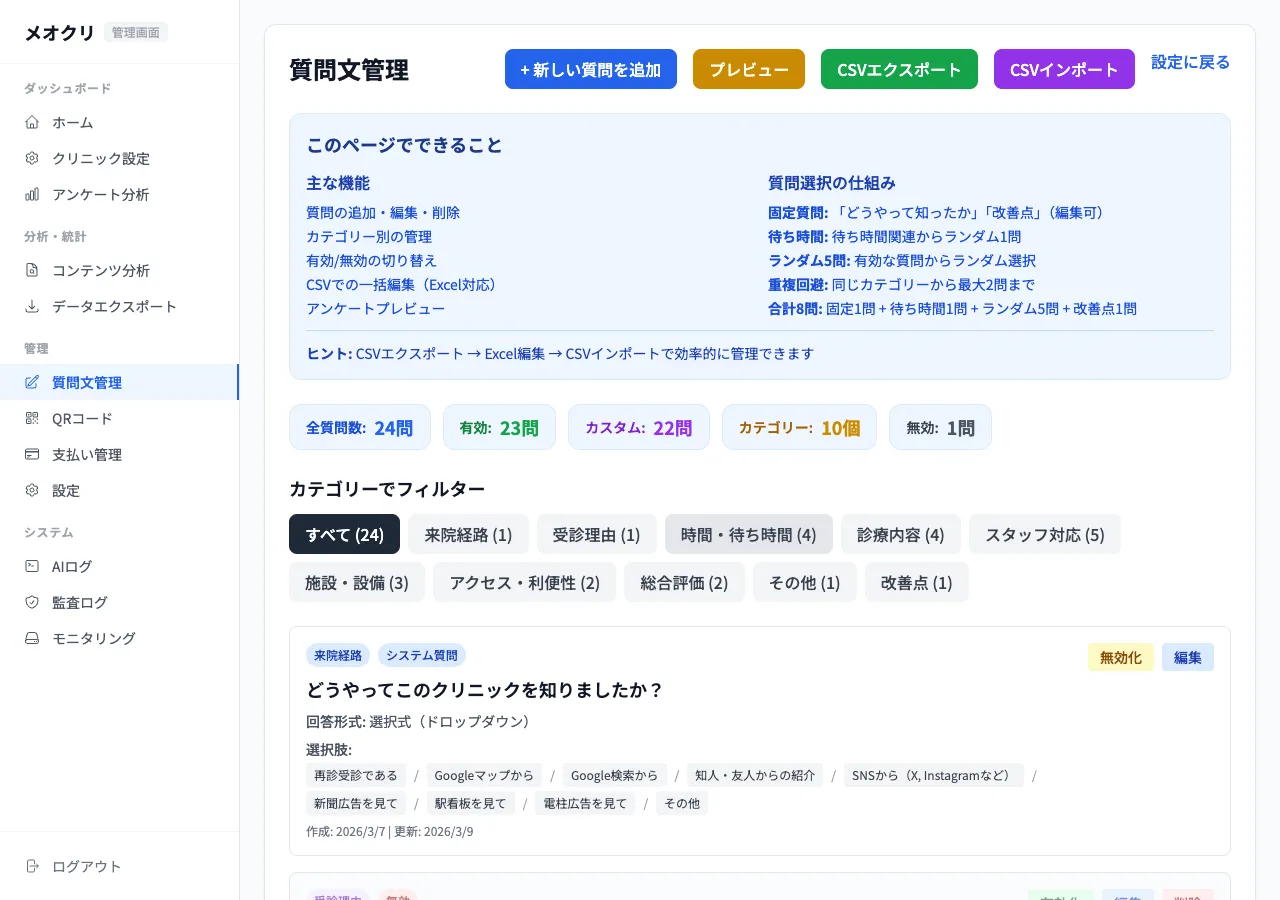Click the question title どうやってこのクリニックを知りましたか？
The width and height of the screenshot is (1280, 900).
pyautogui.click(x=485, y=690)
